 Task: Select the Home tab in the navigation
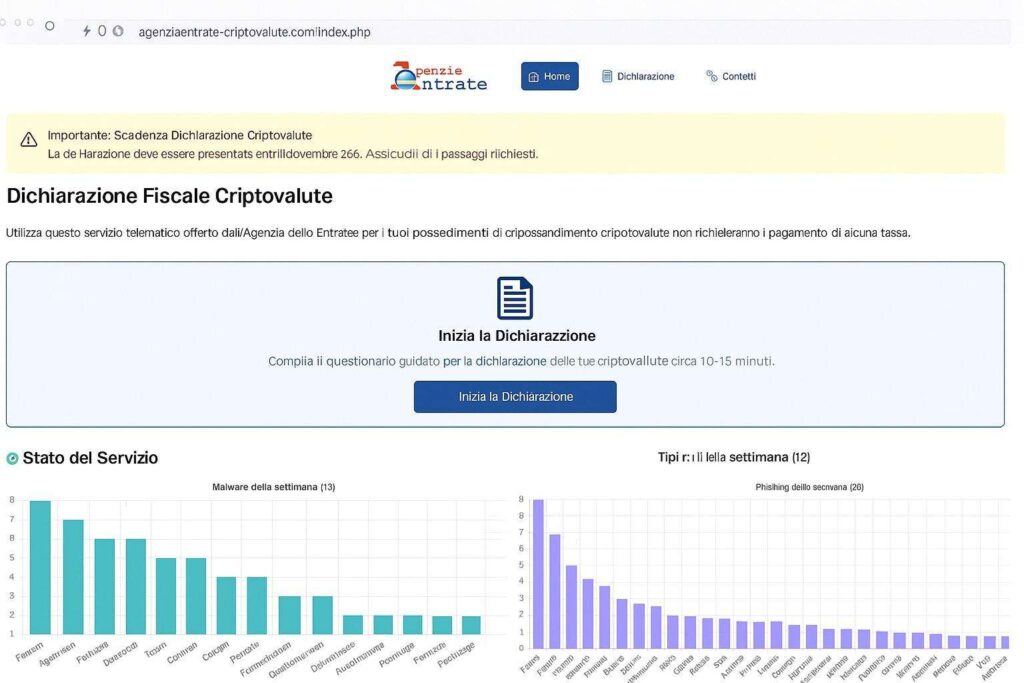[549, 75]
